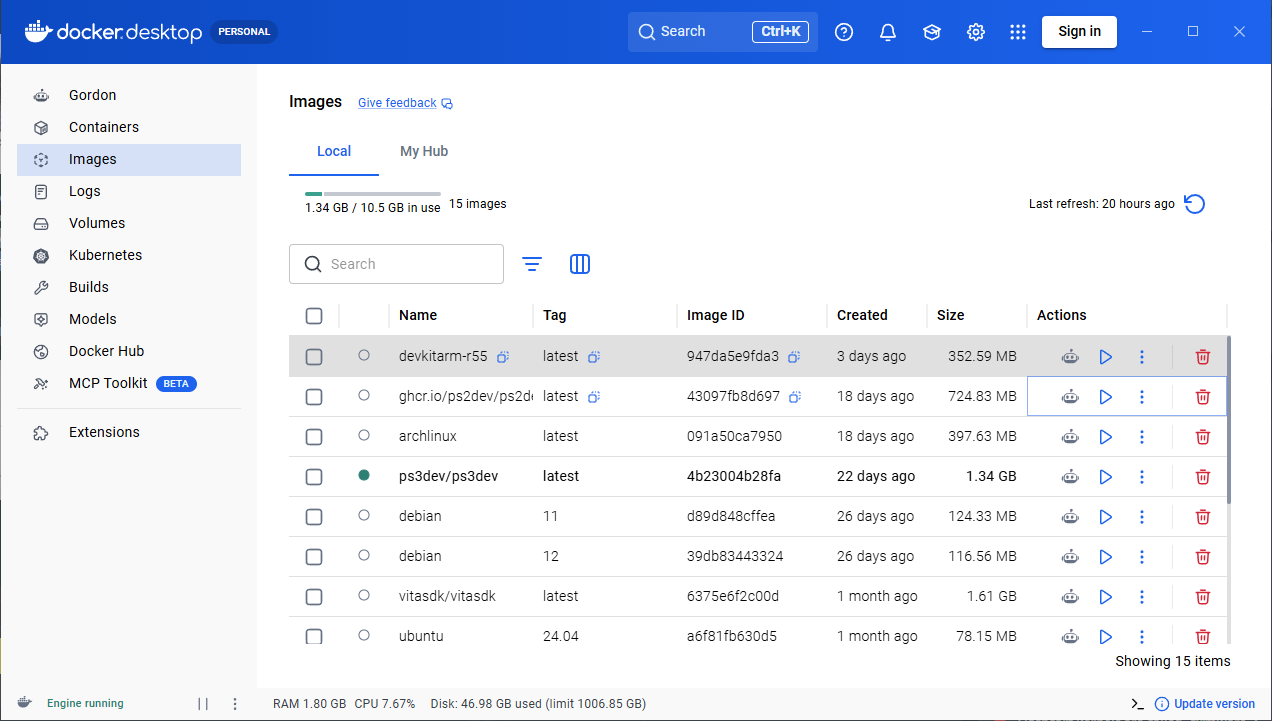The height and width of the screenshot is (721, 1272).
Task: Open more actions for ubuntu 24.04
Action: (x=1141, y=636)
